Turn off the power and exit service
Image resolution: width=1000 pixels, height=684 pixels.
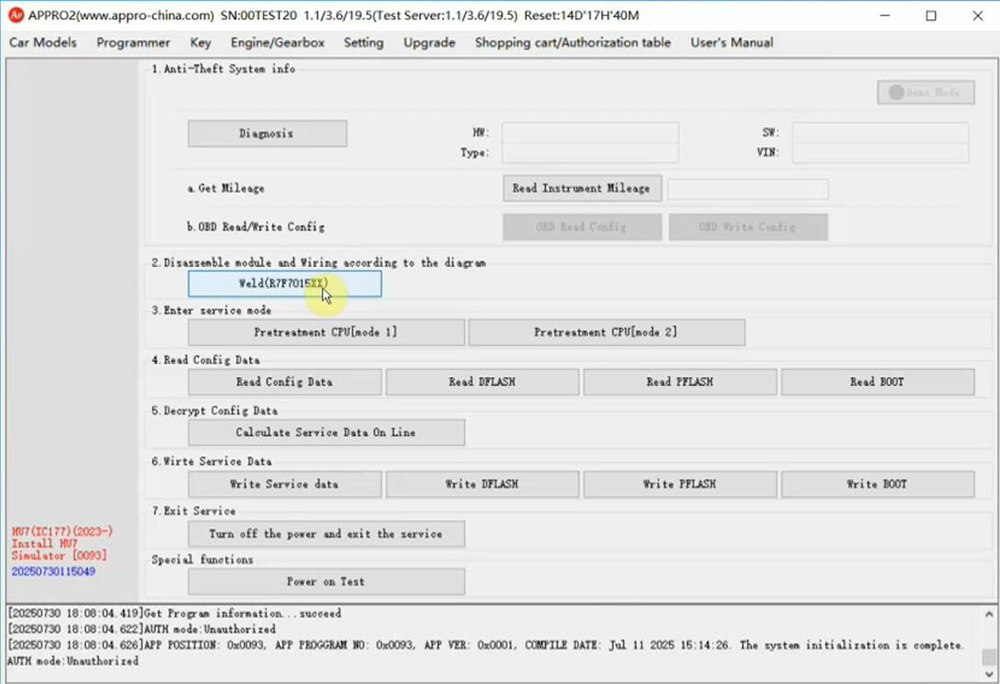326,534
